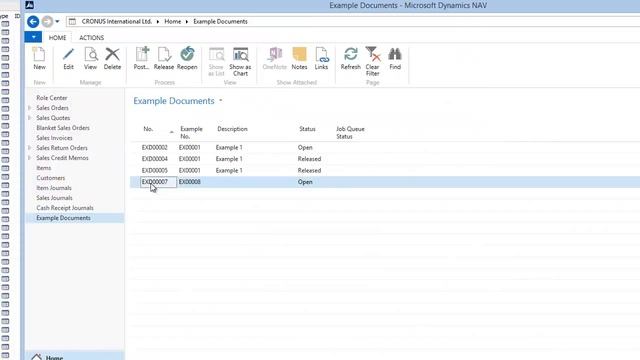Click CRONUS International Ltd. breadcrumb link
Viewport: 640px width, 360px height.
coord(117,22)
